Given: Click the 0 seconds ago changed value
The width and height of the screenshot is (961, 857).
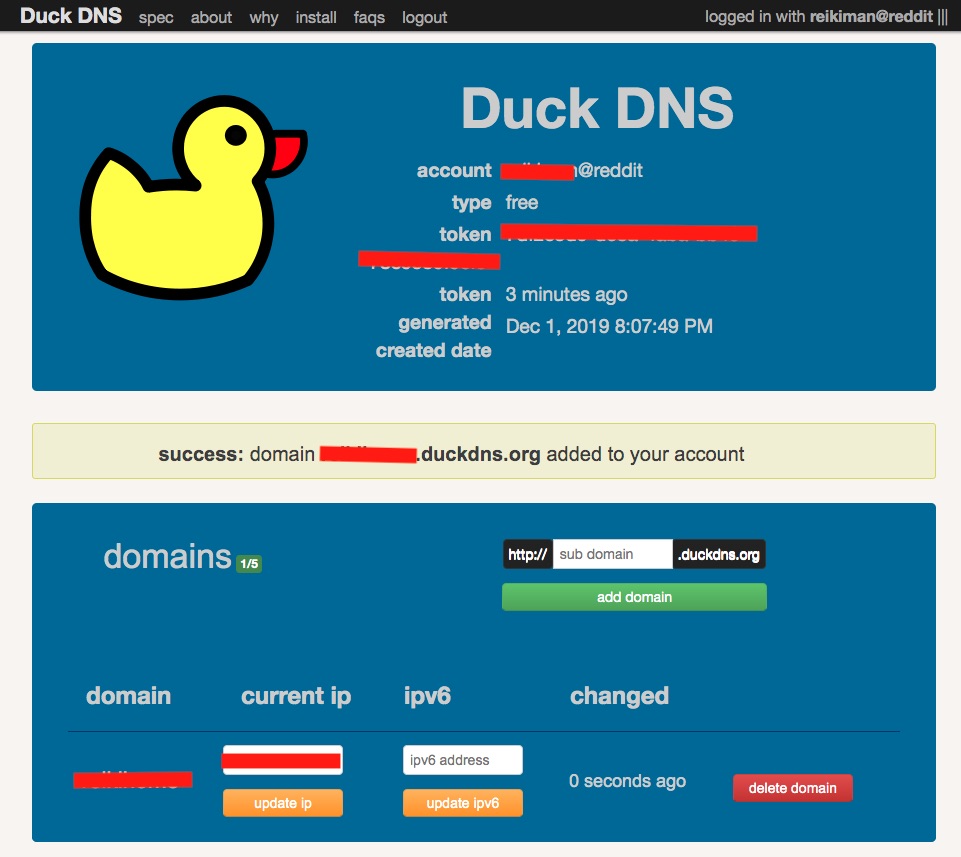Looking at the screenshot, I should click(627, 781).
